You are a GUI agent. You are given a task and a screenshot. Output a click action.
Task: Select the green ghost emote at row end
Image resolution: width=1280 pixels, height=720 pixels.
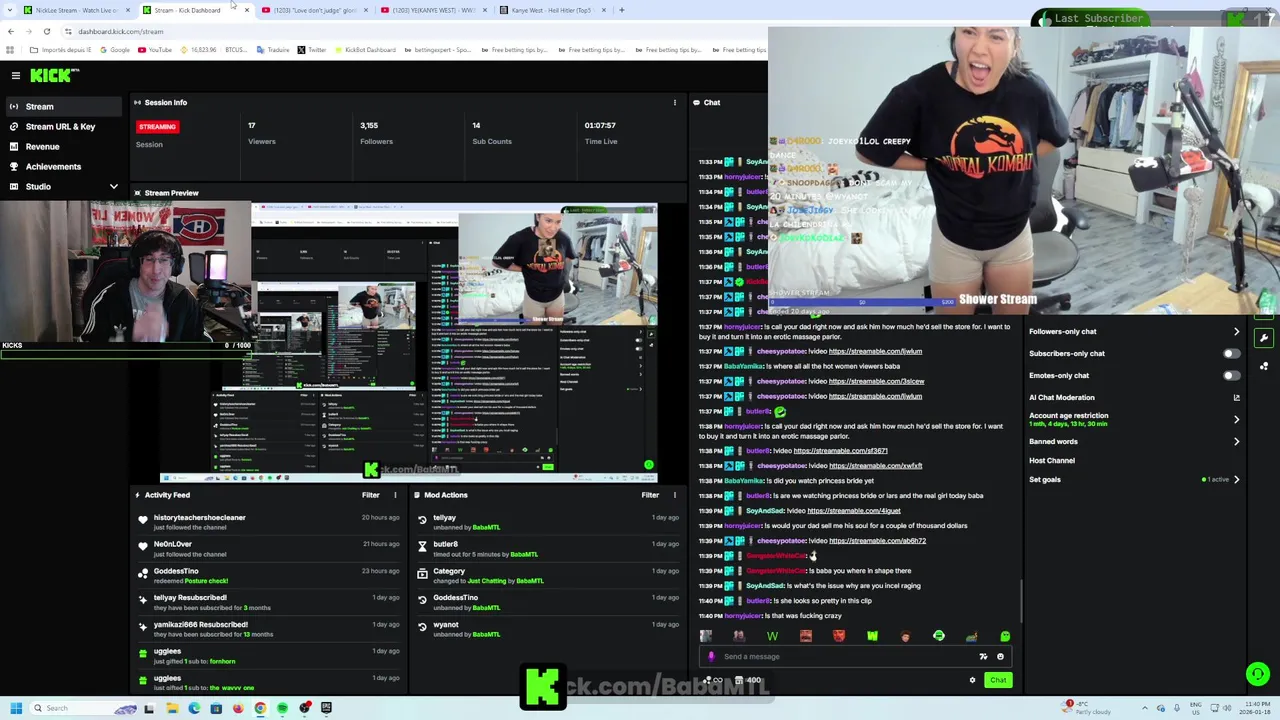coord(1005,636)
